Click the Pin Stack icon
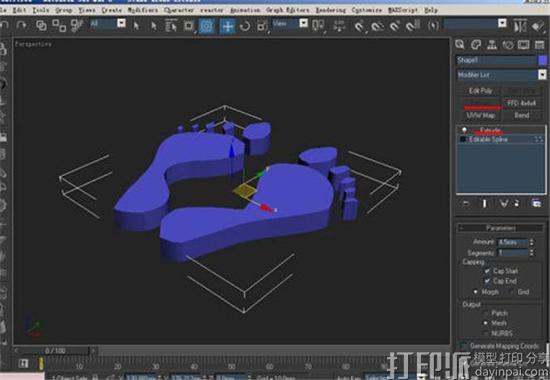The image size is (550, 380). (x=465, y=204)
